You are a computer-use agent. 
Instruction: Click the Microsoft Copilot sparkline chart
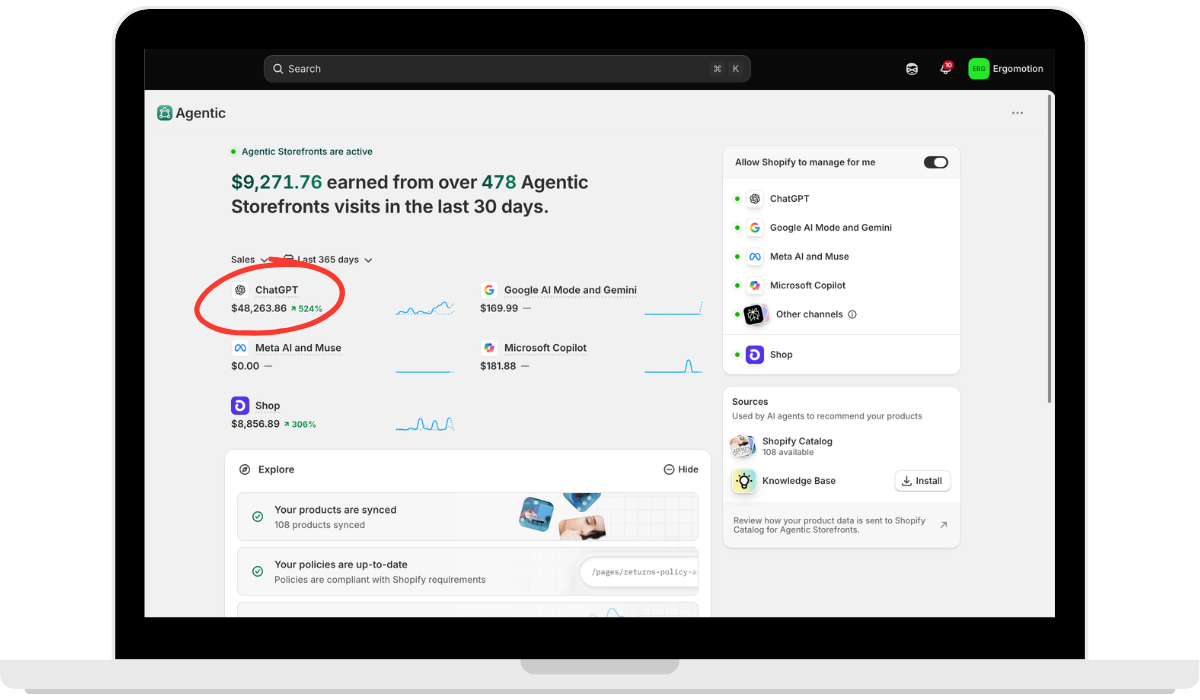[x=673, y=366]
